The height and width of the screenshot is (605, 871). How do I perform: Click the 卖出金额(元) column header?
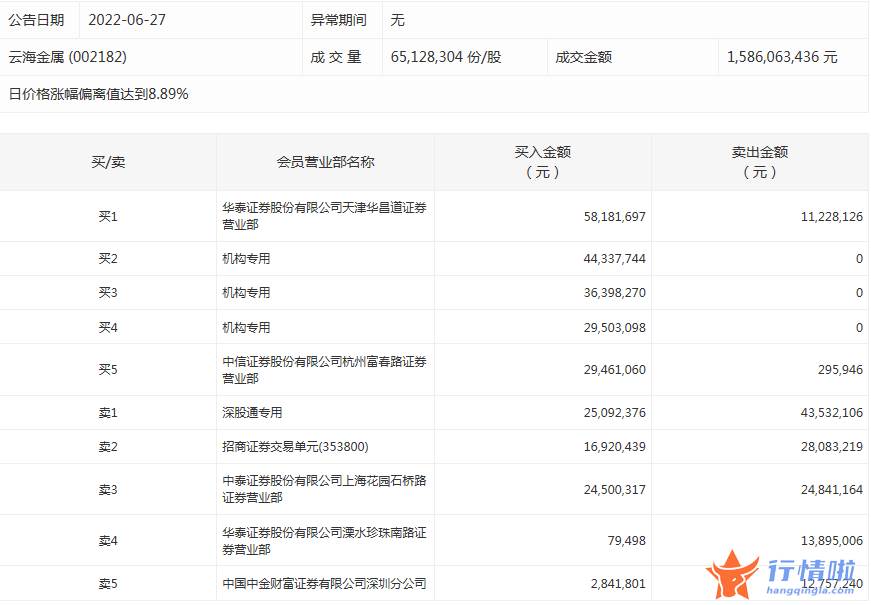pyautogui.click(x=760, y=162)
